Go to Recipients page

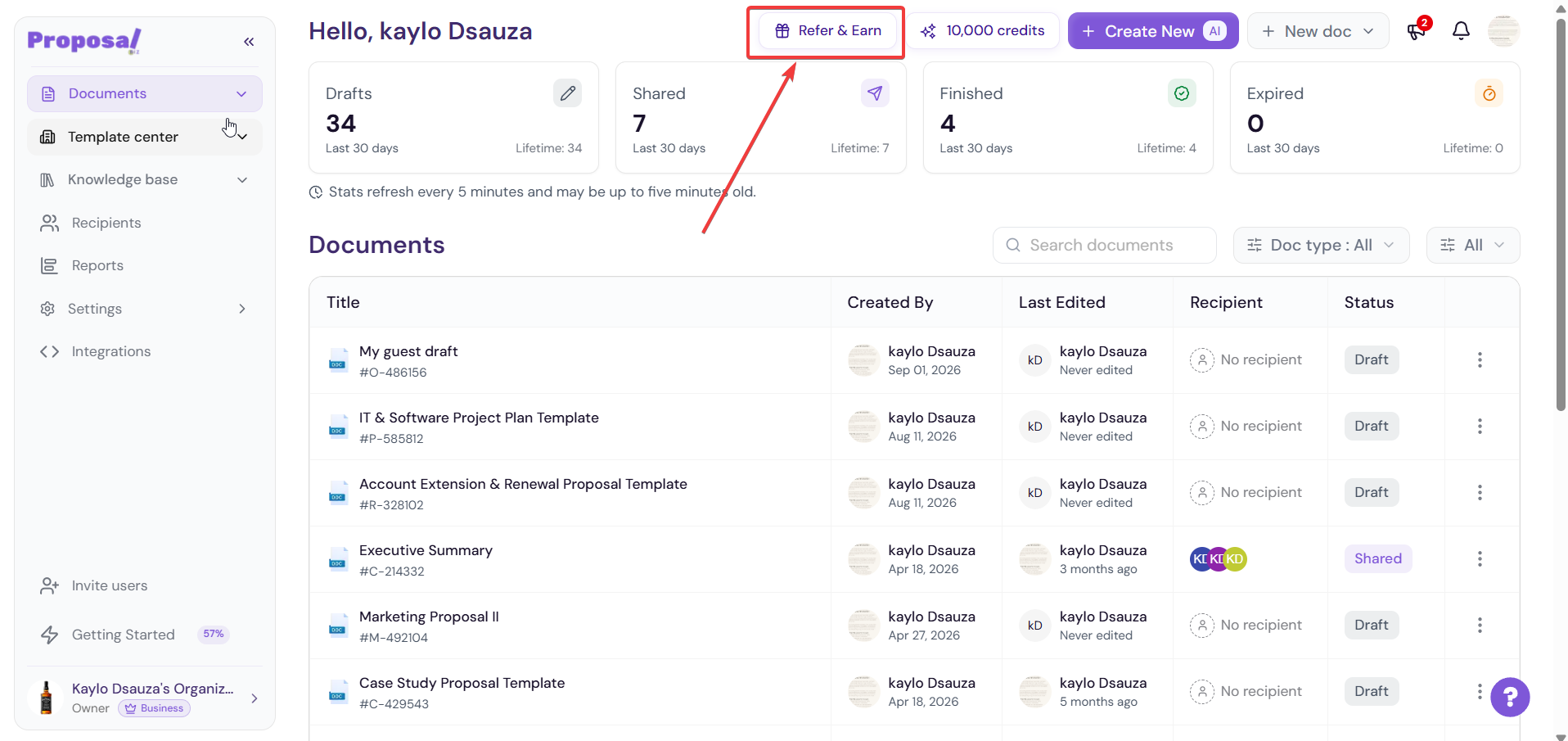pos(106,223)
